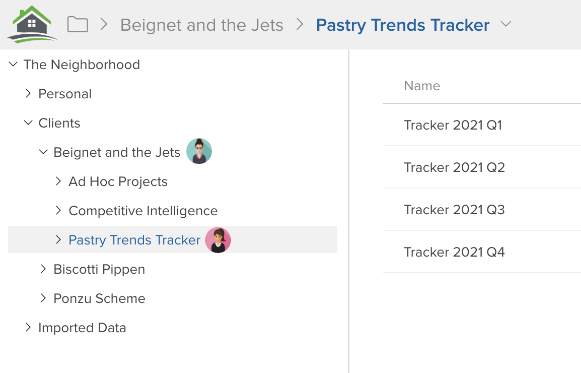Expand Competitive Intelligence chevron
Screen dimensions: 581x373
coord(58,210)
